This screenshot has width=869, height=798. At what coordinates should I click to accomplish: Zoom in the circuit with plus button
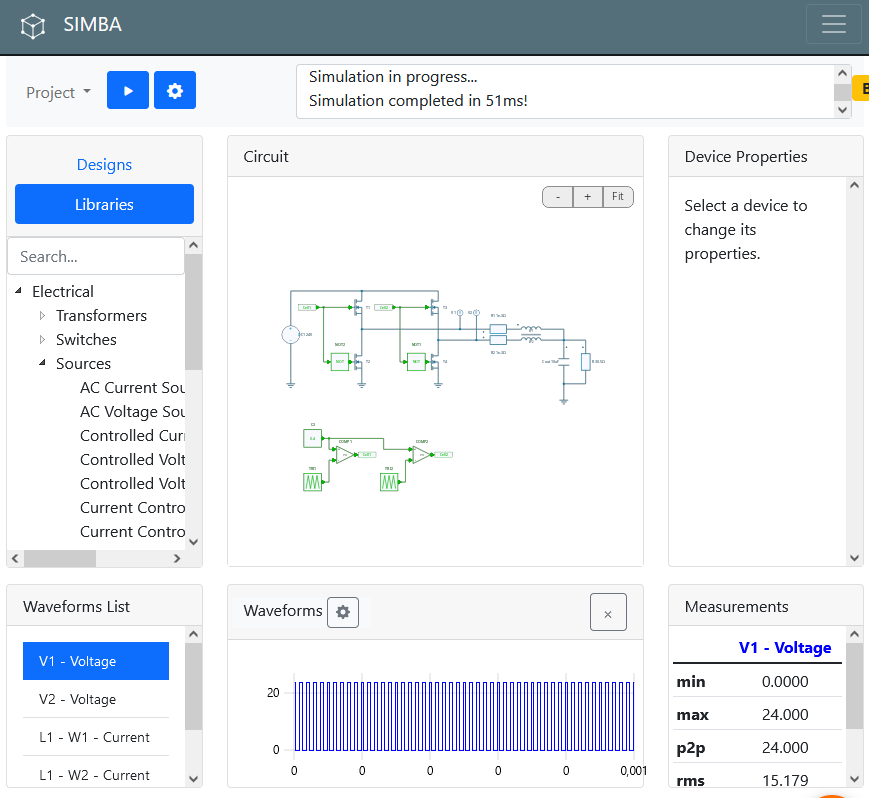(x=587, y=197)
